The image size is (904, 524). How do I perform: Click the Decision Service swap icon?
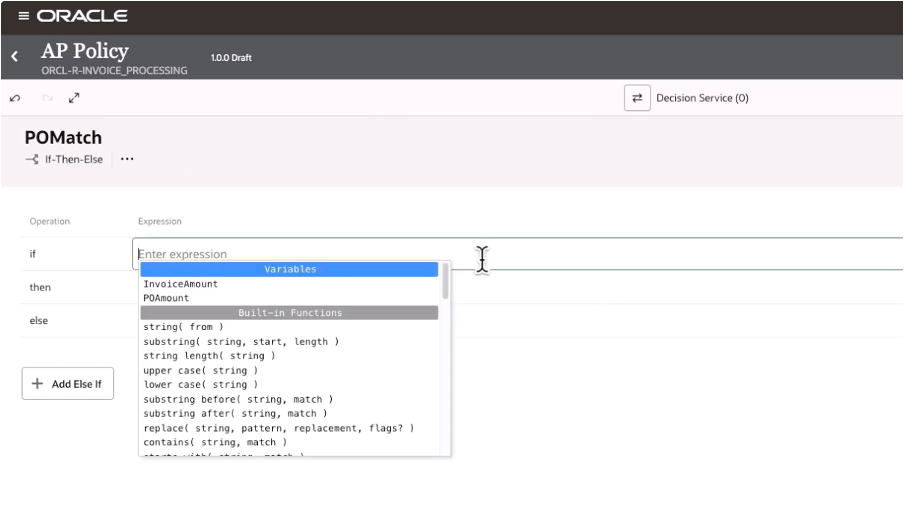tap(637, 98)
